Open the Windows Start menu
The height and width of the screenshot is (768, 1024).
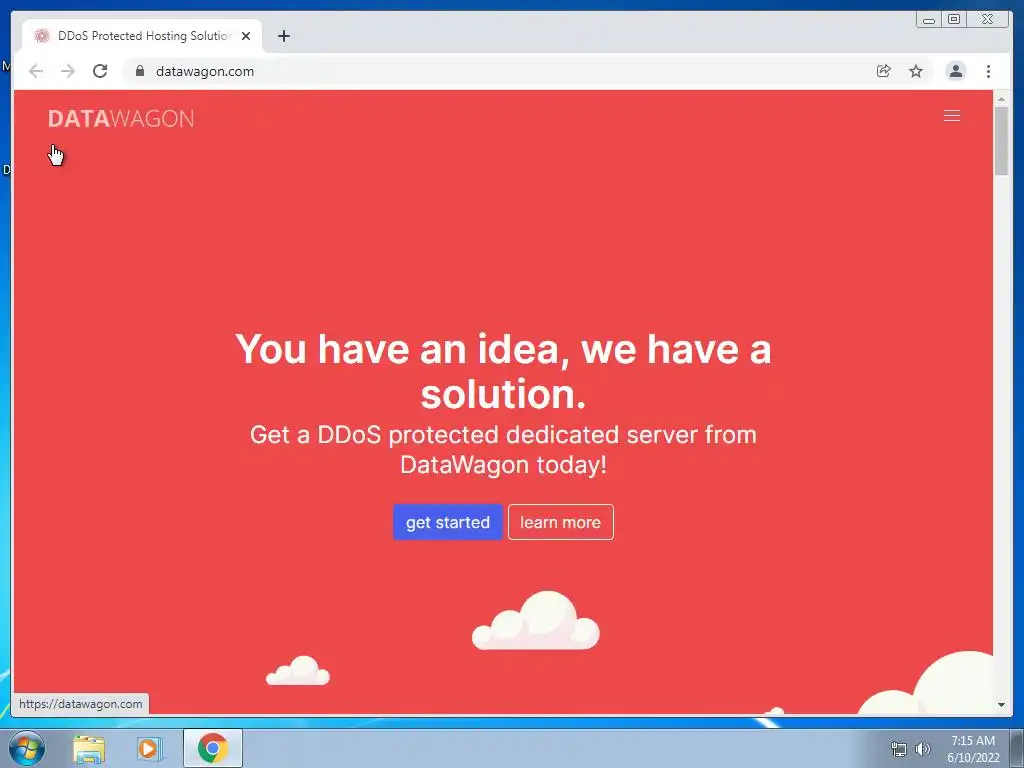27,748
